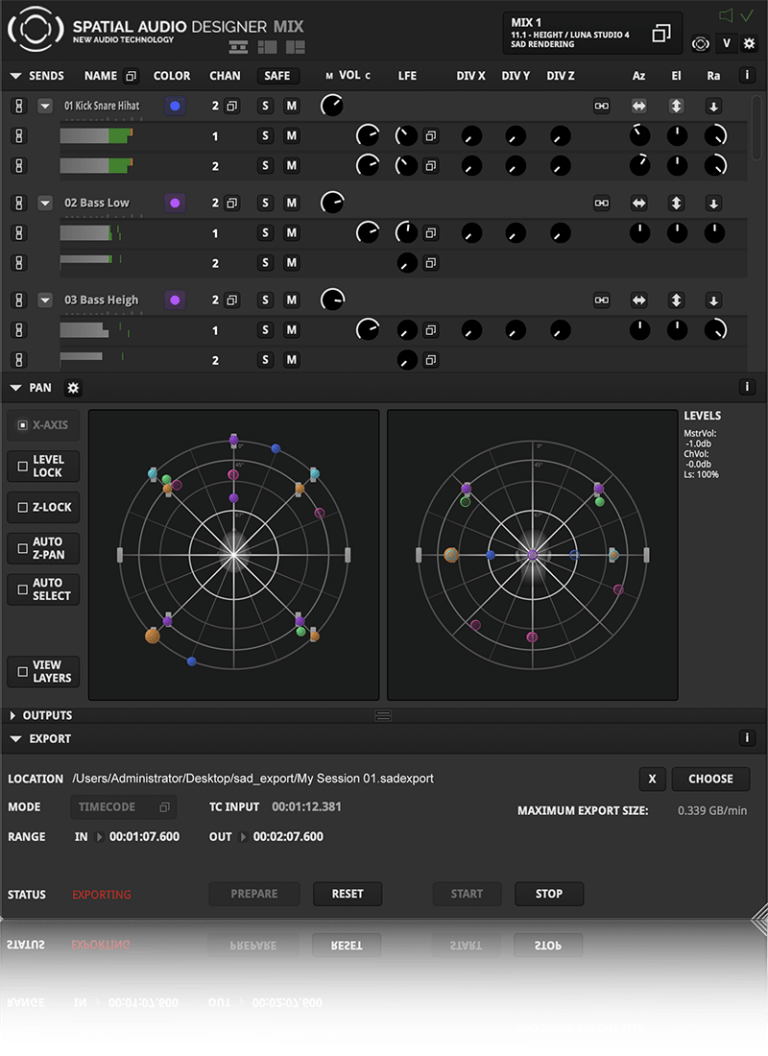Solo the 02 Bass Low send
The image size is (768, 1056).
point(265,203)
